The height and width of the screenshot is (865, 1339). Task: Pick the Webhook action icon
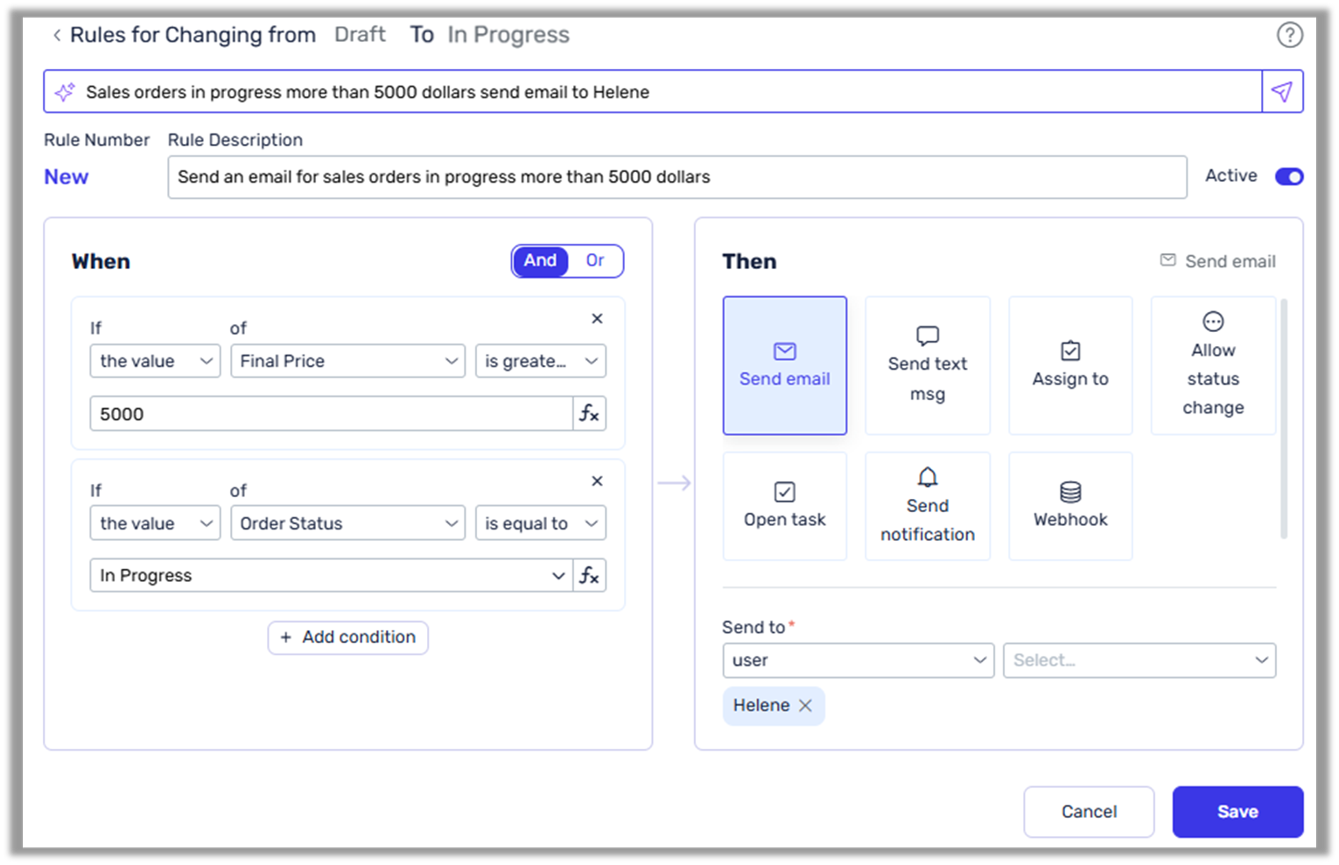coord(1070,505)
